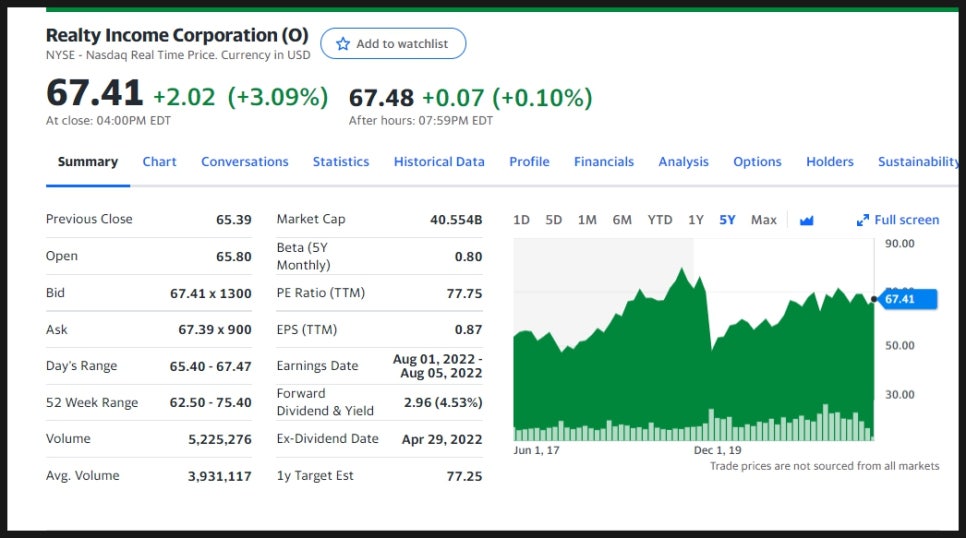This screenshot has height=538, width=966.
Task: Click the star icon in Add to watchlist
Action: pyautogui.click(x=343, y=44)
